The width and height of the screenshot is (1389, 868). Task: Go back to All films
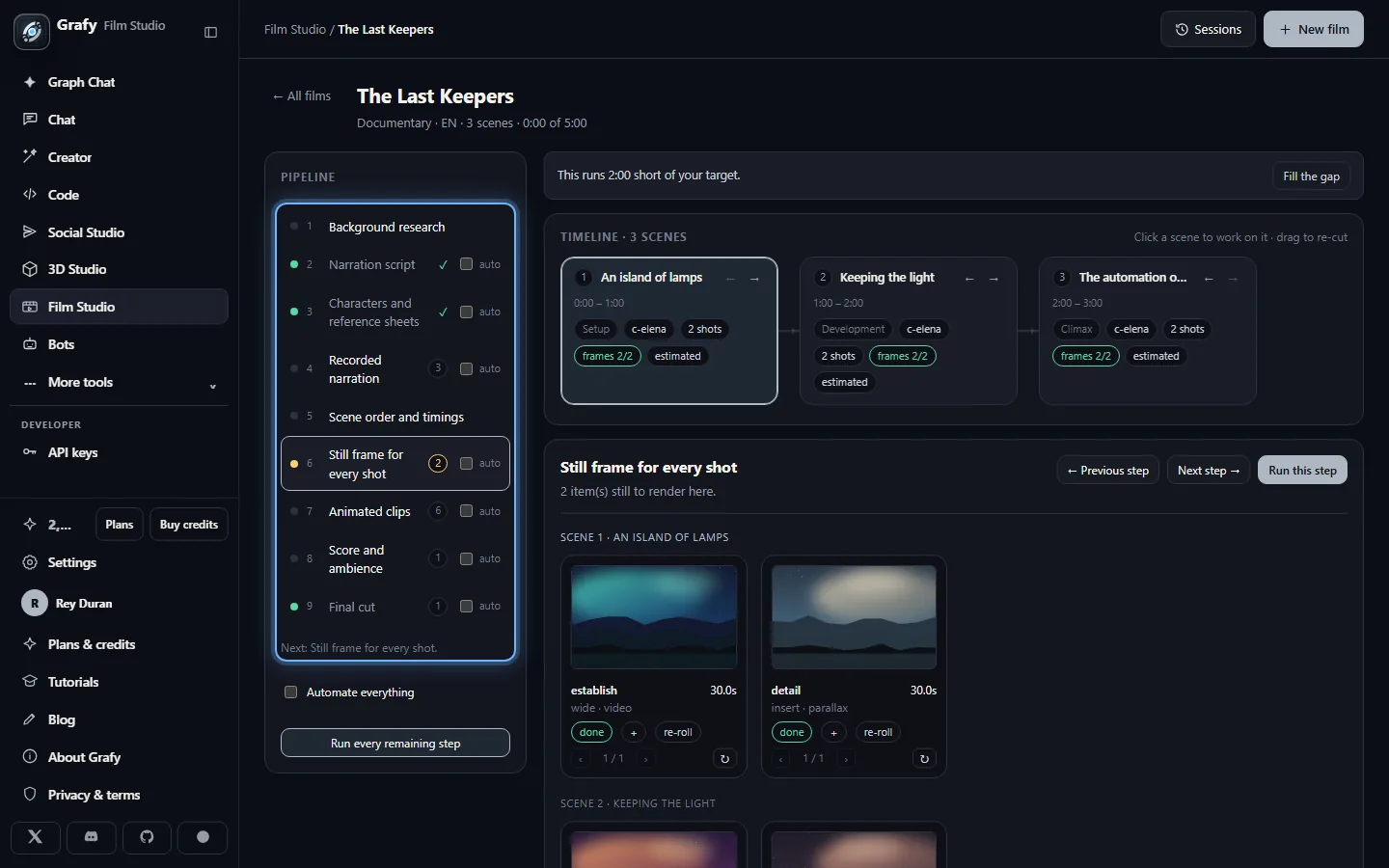pyautogui.click(x=302, y=96)
